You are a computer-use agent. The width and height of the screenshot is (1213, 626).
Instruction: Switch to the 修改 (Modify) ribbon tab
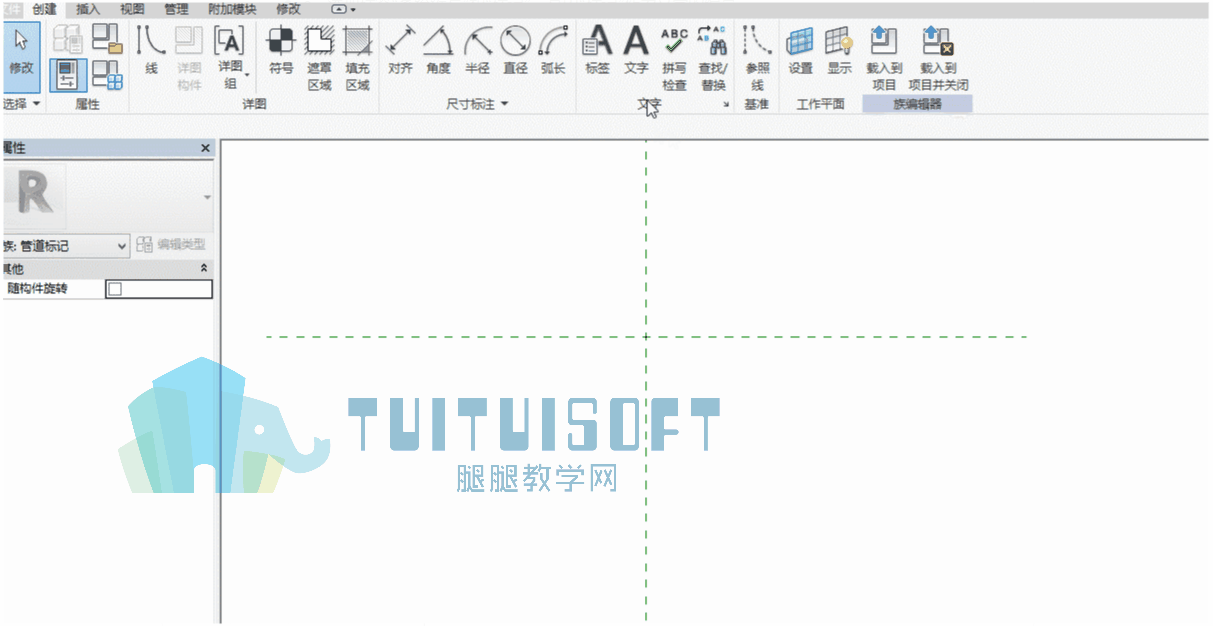[x=288, y=9]
